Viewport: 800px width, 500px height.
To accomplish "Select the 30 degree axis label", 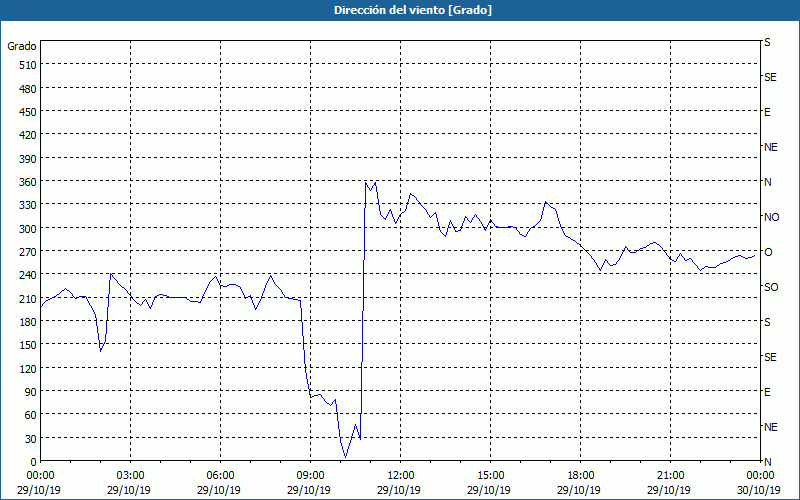I will [x=31, y=439].
